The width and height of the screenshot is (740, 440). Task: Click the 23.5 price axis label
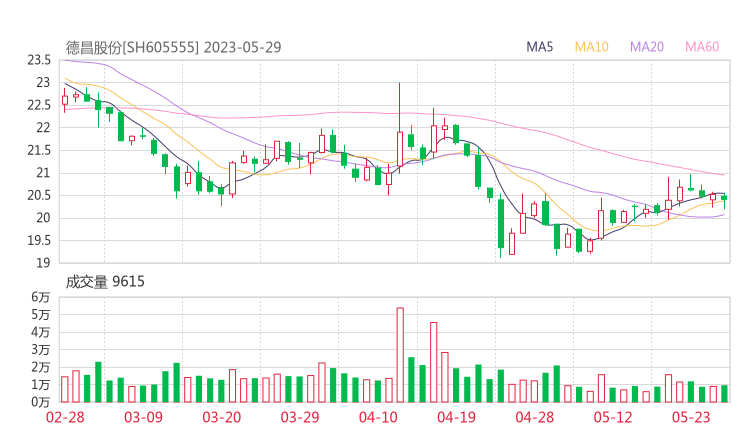click(39, 60)
